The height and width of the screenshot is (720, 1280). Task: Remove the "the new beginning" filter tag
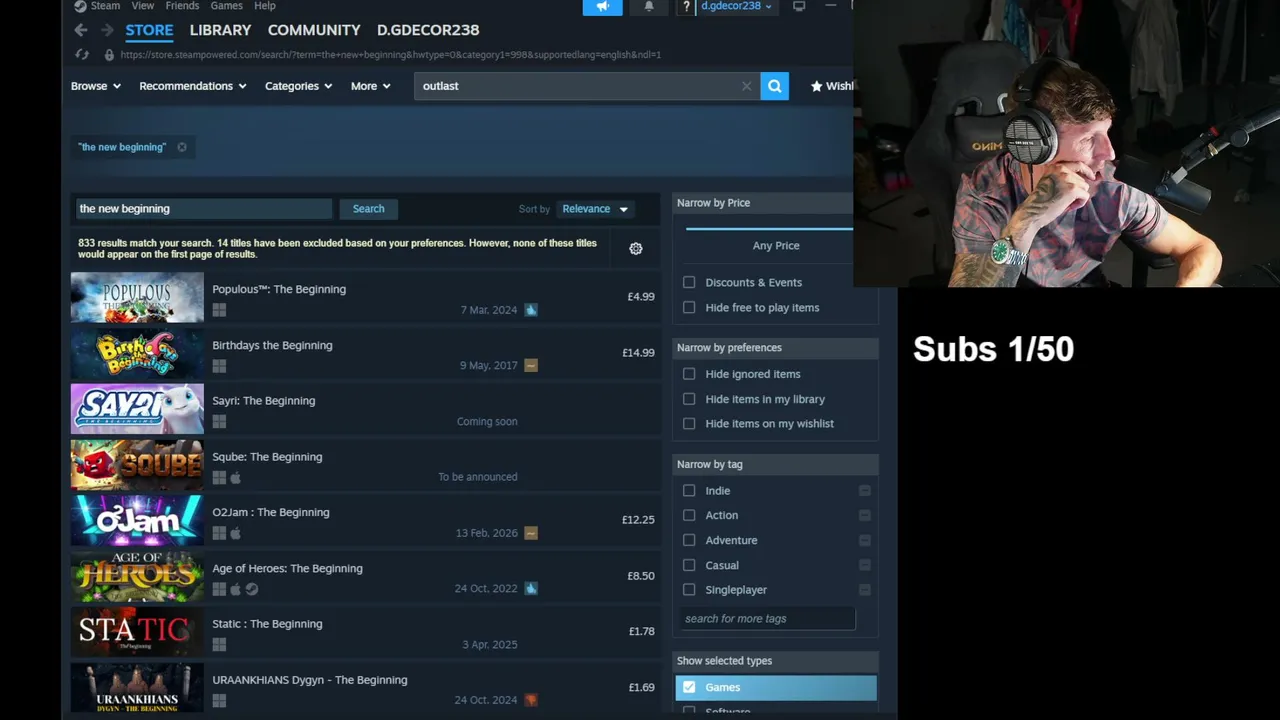(182, 147)
